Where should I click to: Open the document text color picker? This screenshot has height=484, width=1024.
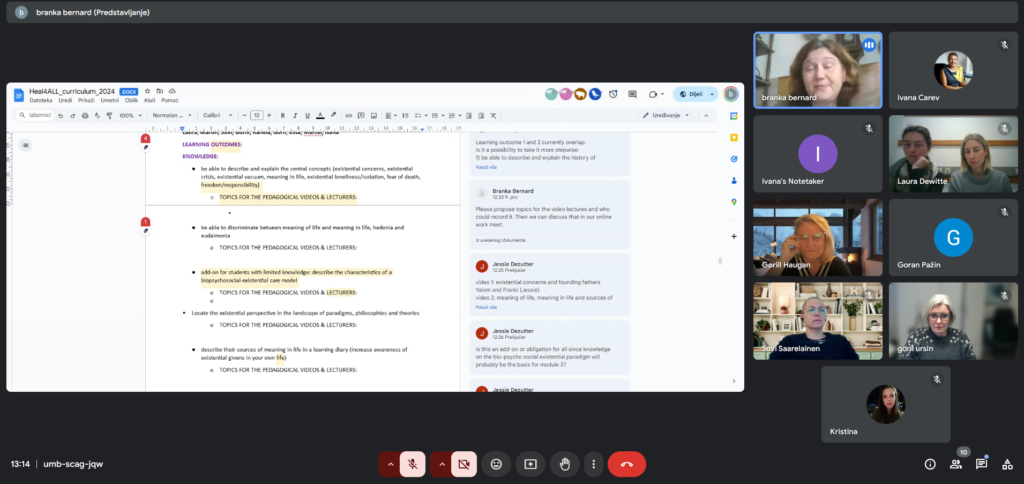coord(320,116)
